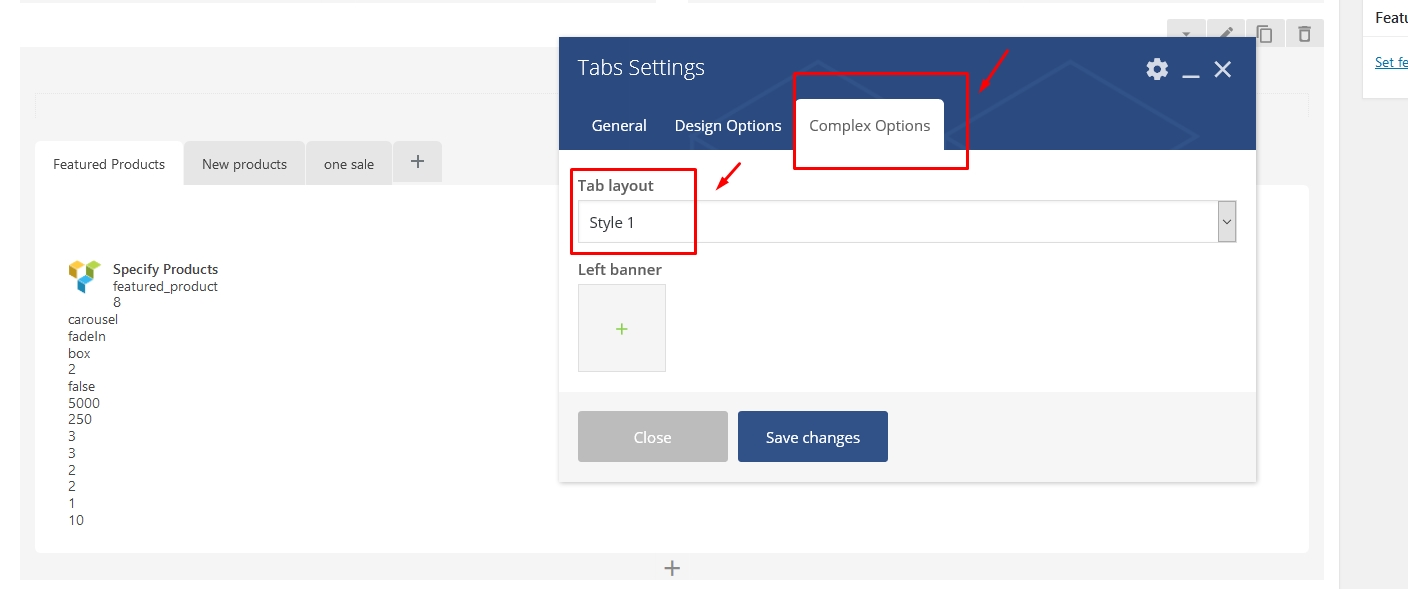The width and height of the screenshot is (1408, 589).
Task: Expand the row controls caret arrow
Action: click(x=1186, y=34)
